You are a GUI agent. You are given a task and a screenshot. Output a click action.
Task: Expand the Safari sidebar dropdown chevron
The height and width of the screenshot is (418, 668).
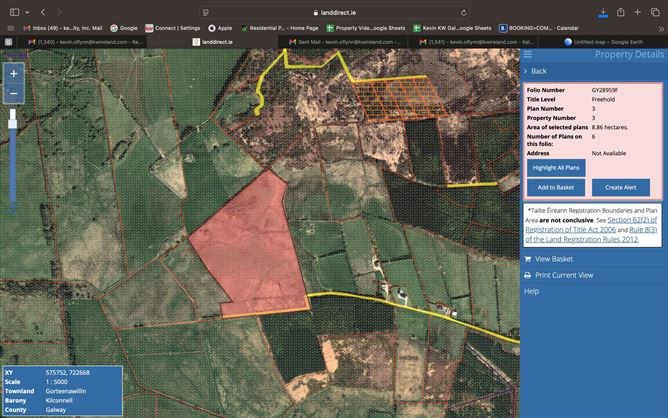[x=25, y=11]
